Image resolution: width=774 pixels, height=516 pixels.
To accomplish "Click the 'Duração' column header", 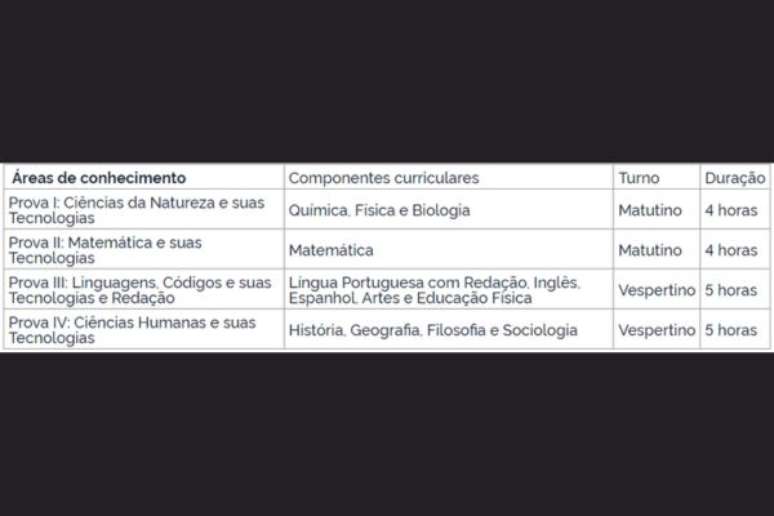I will pyautogui.click(x=735, y=177).
